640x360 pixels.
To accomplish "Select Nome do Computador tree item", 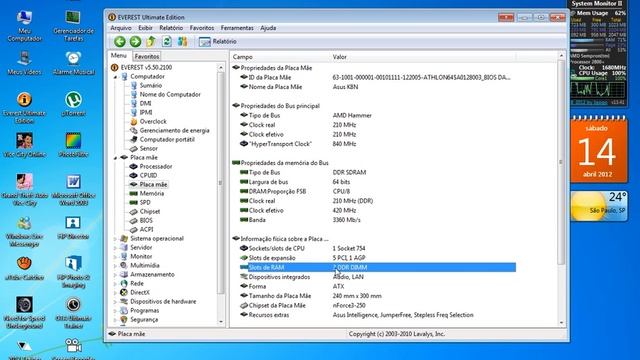I will point(170,94).
